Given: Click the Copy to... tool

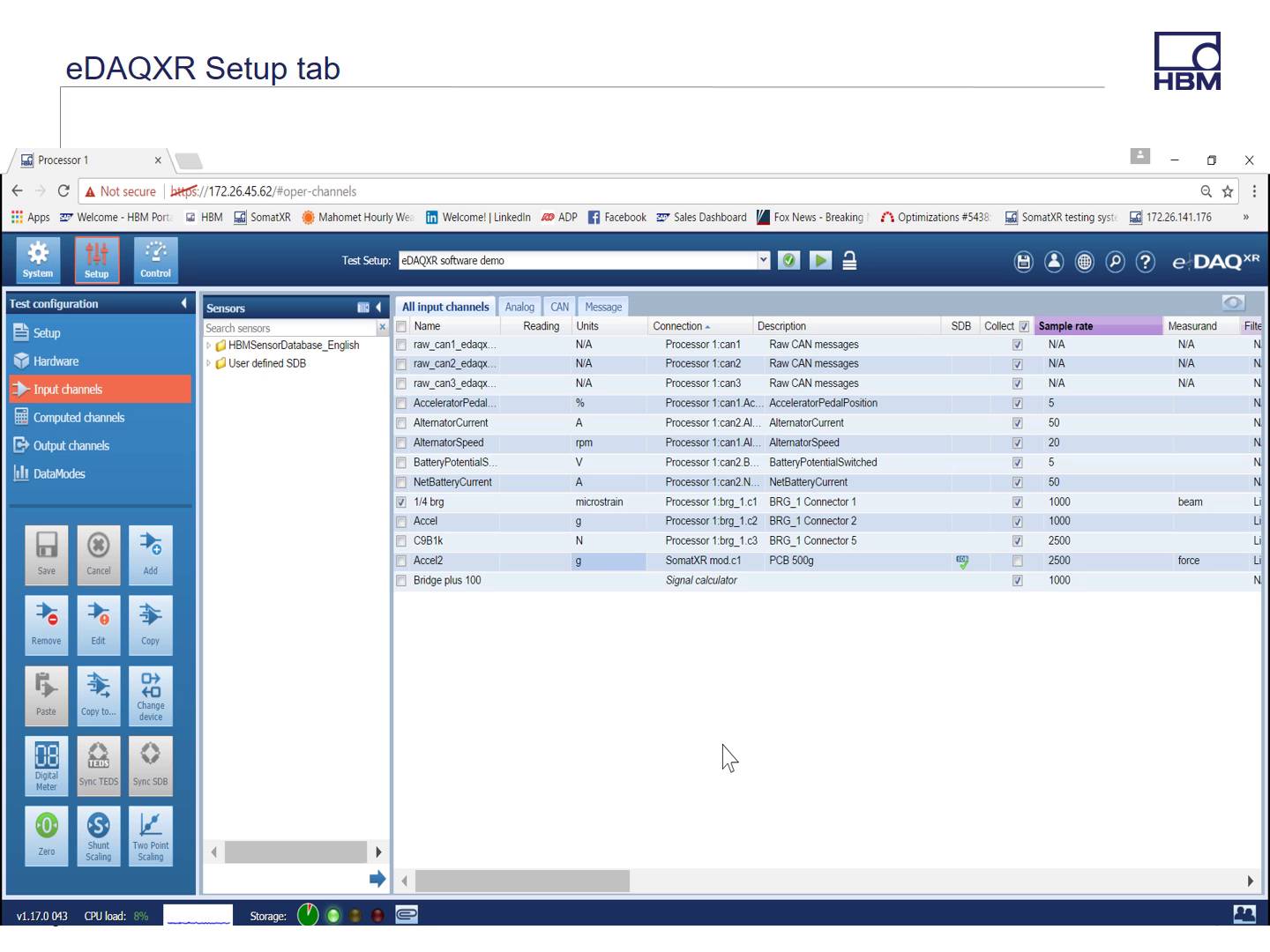Looking at the screenshot, I should point(99,695).
